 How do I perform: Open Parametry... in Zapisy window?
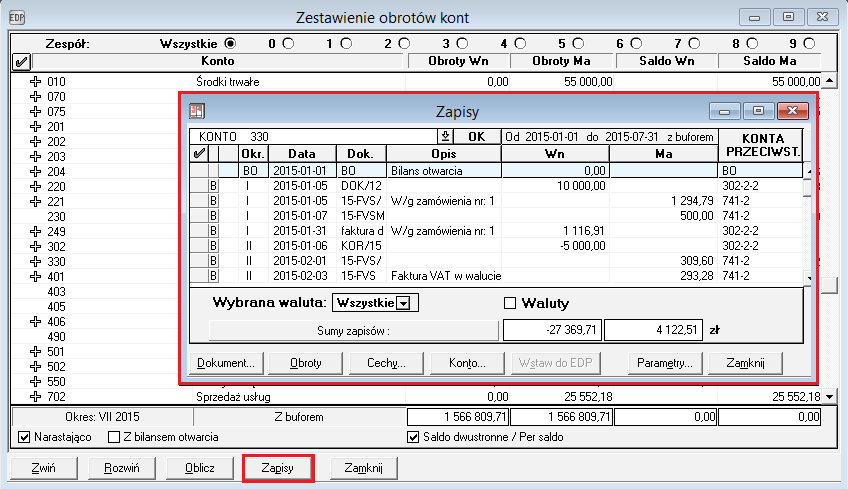click(x=665, y=363)
